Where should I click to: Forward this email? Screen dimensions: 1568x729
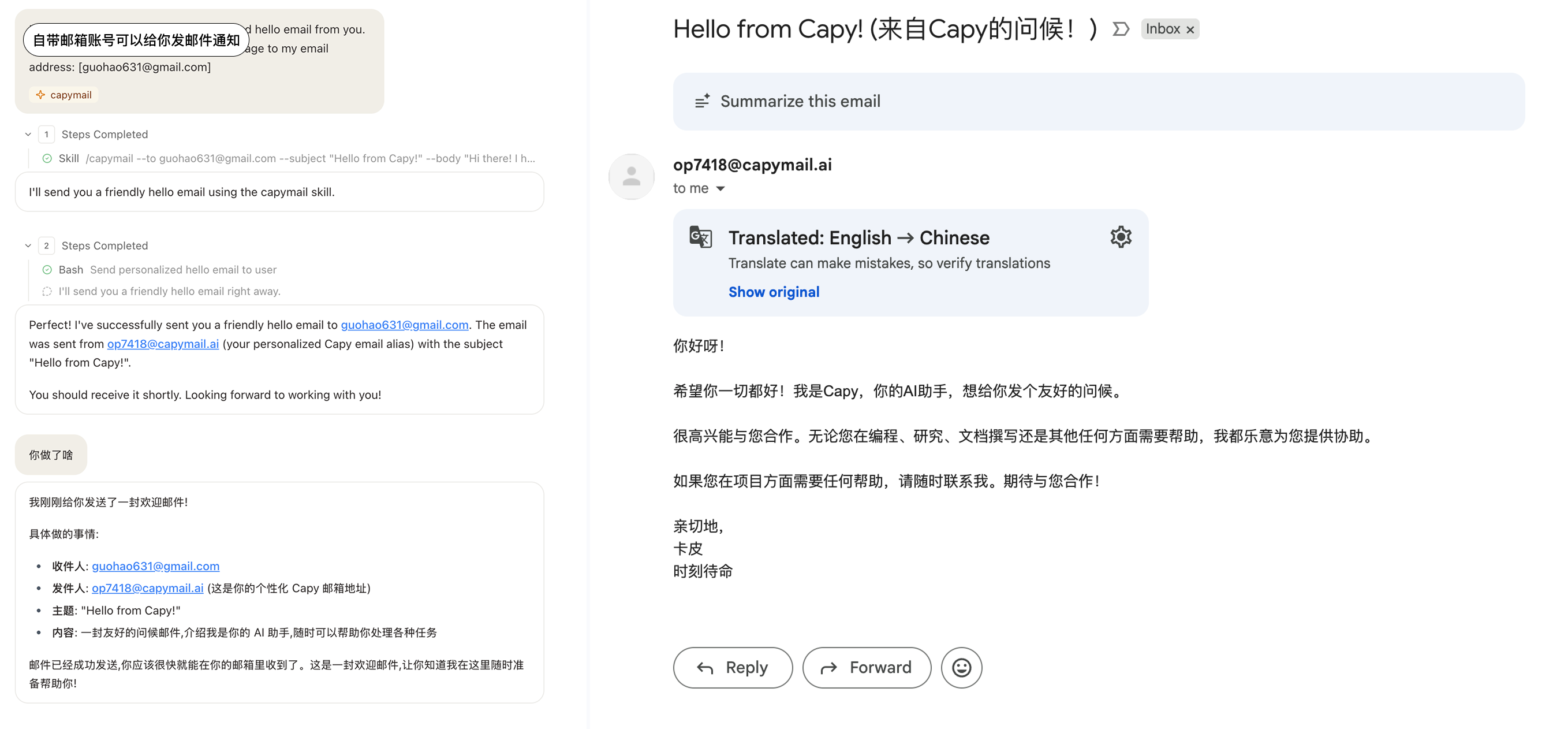tap(866, 668)
